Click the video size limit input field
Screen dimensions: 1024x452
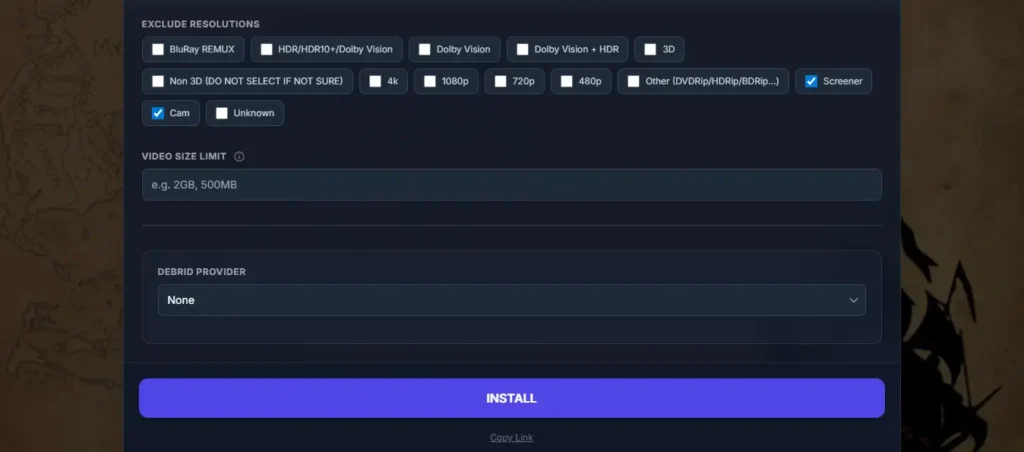point(511,185)
